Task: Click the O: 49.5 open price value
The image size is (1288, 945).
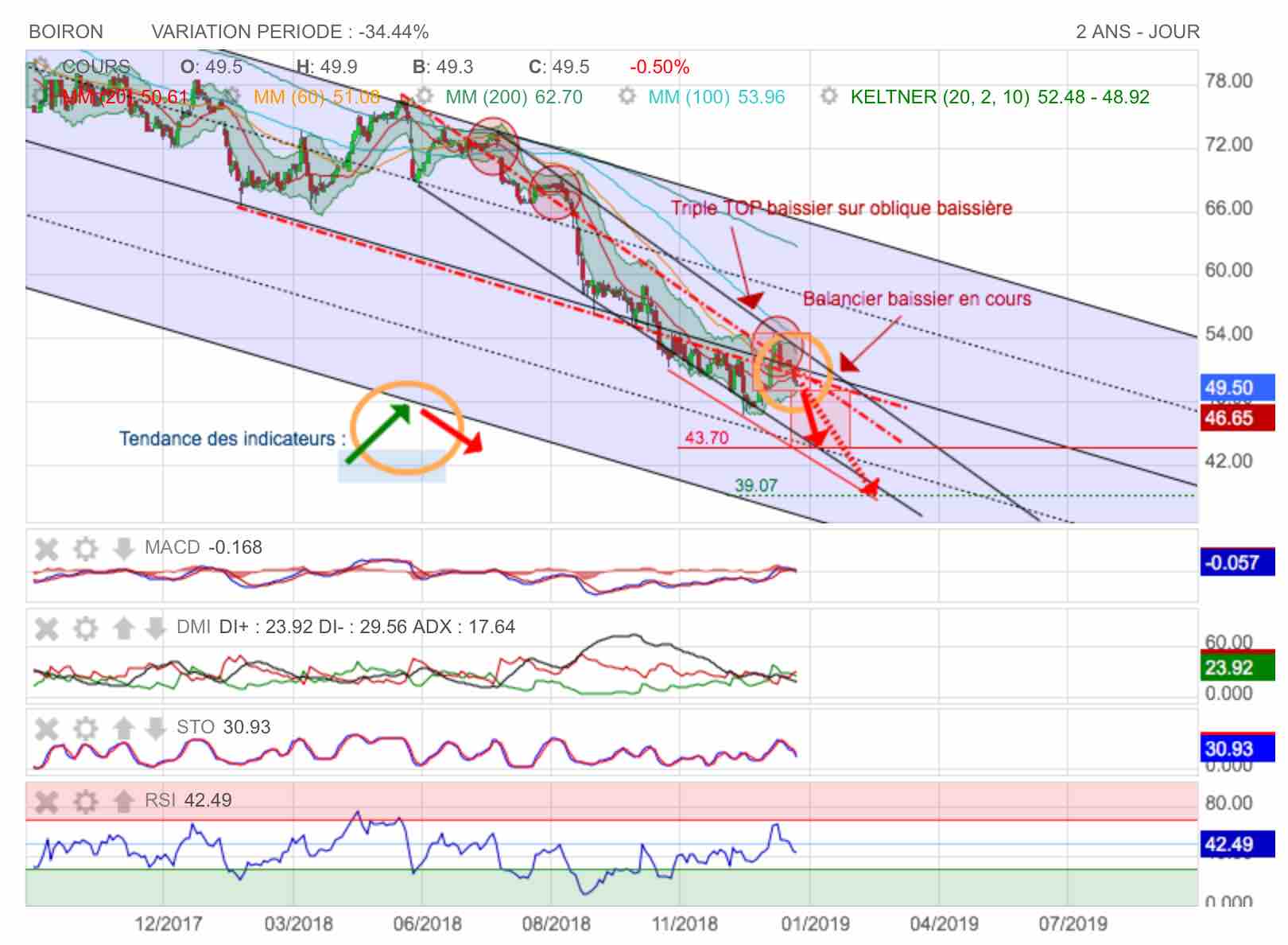Action: point(211,67)
